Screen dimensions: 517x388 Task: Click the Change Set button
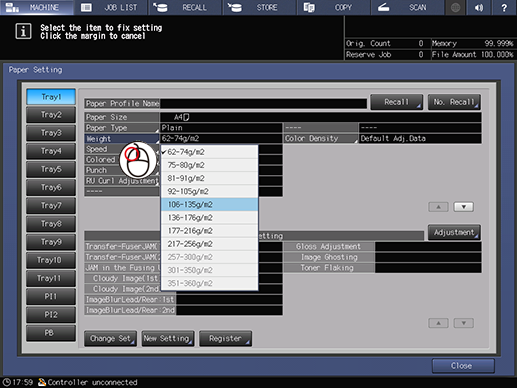click(x=110, y=339)
